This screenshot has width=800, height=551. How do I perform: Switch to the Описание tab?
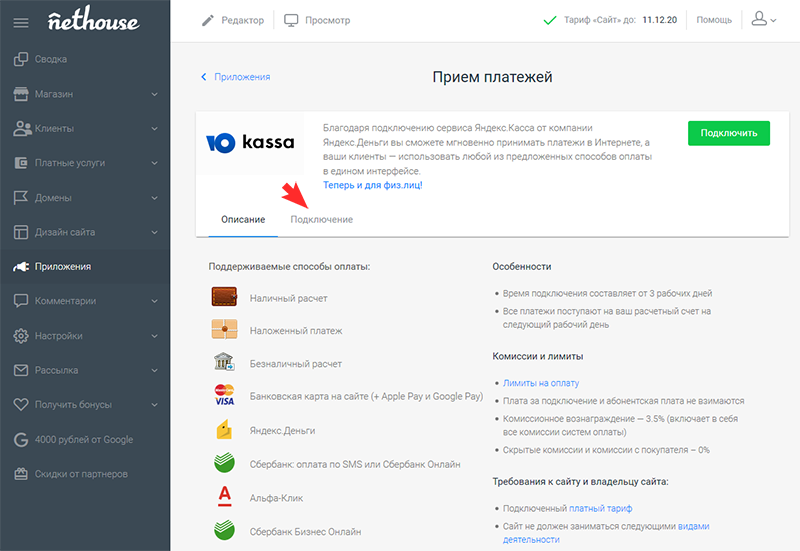pyautogui.click(x=243, y=220)
